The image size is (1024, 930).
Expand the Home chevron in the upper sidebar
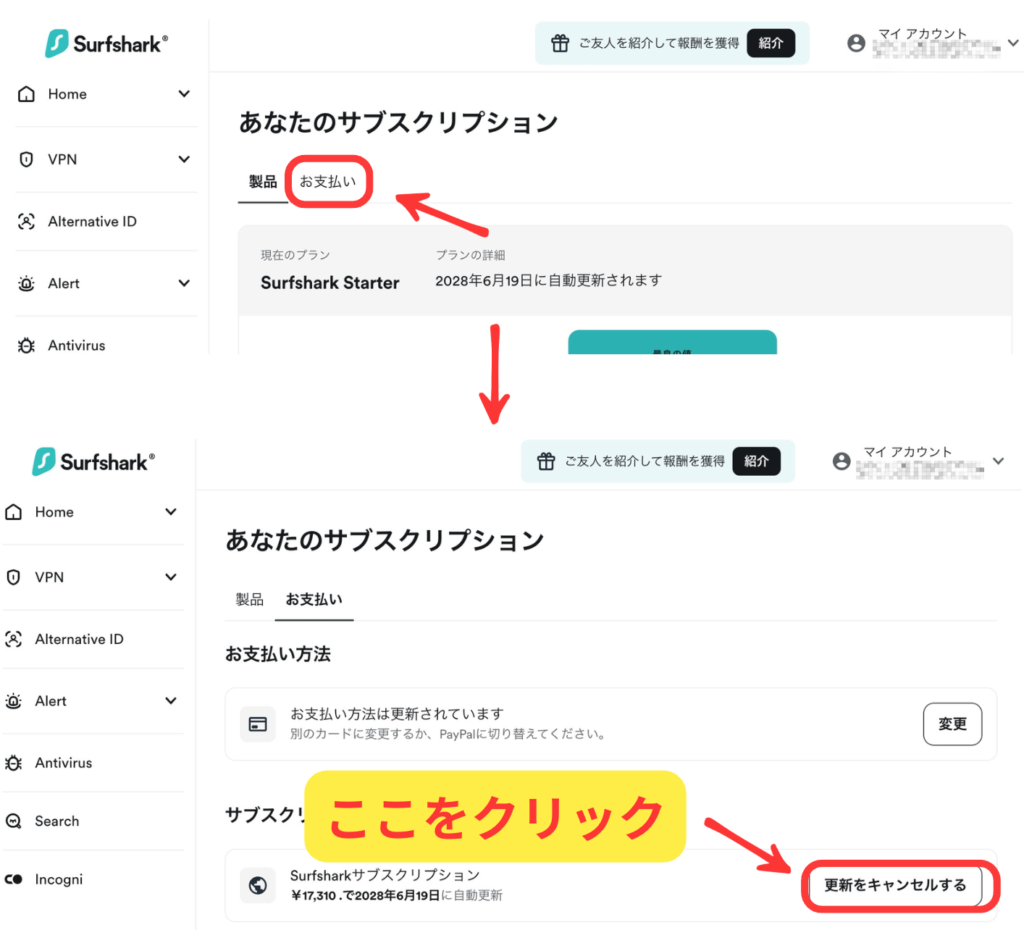184,94
